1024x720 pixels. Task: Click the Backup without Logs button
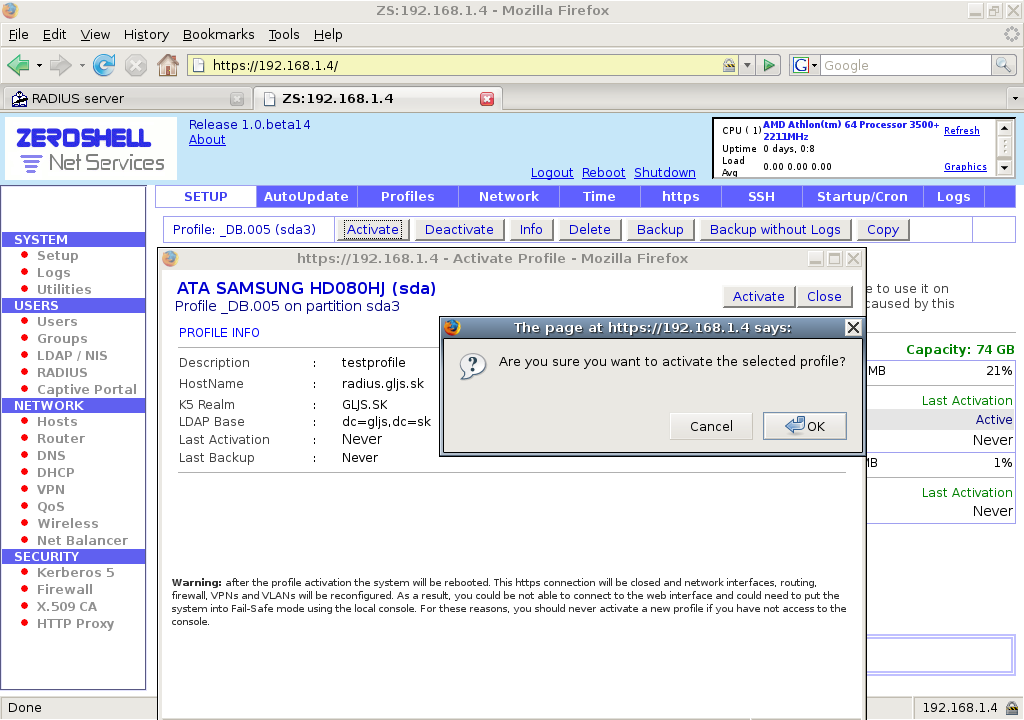pyautogui.click(x=775, y=229)
